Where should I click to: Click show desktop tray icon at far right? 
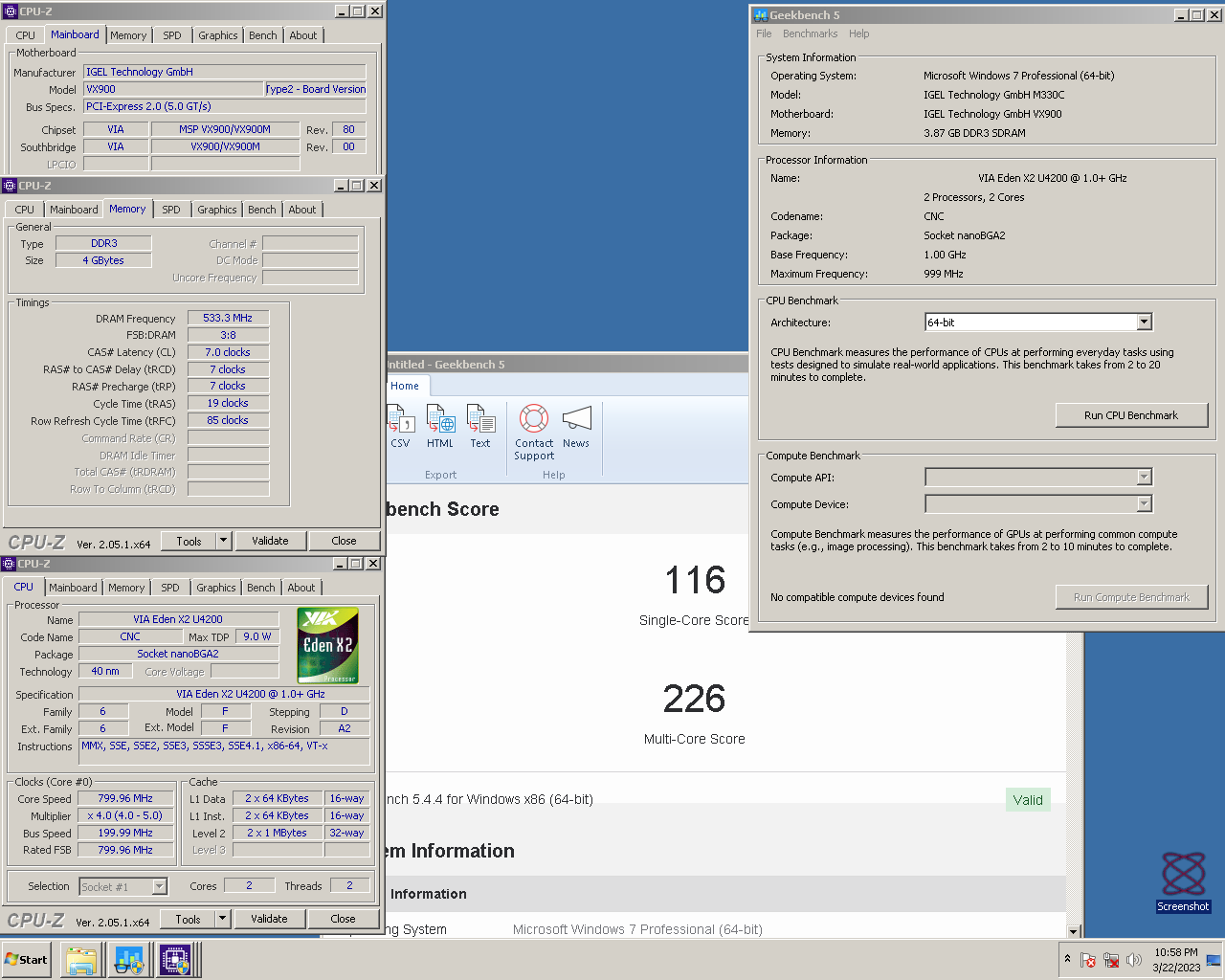point(1214,960)
